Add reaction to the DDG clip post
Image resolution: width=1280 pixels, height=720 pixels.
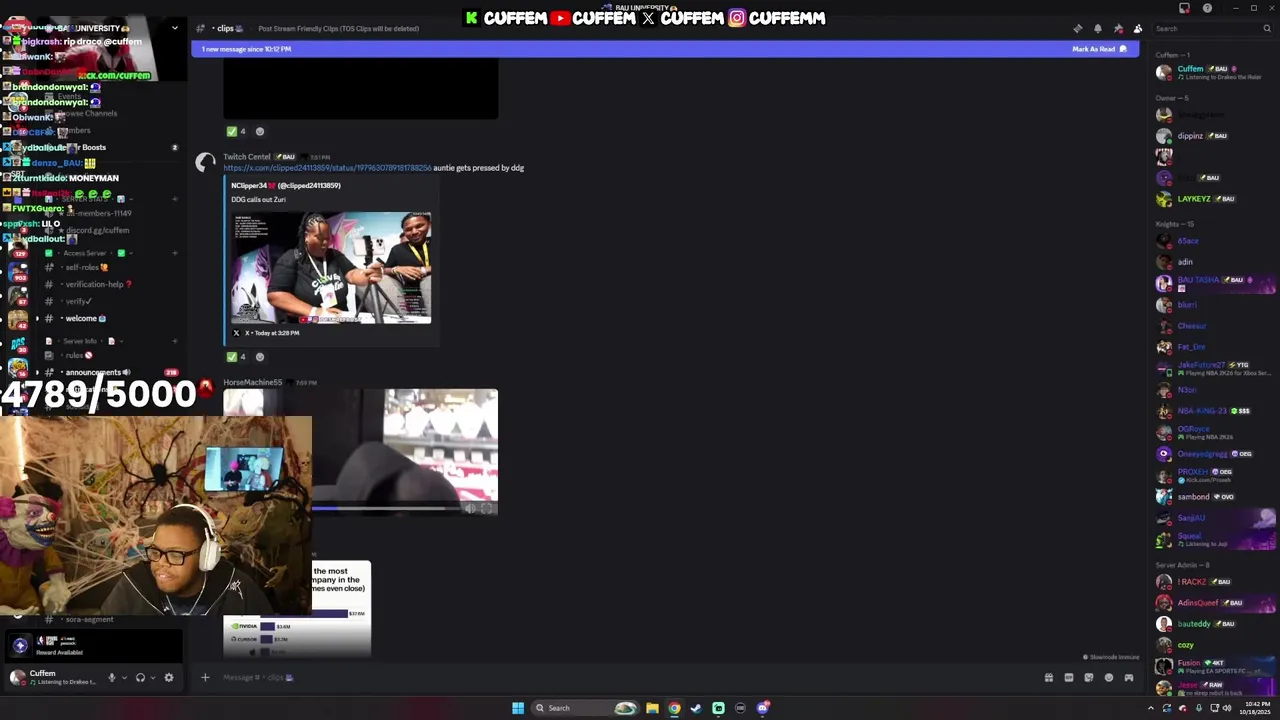pos(260,357)
